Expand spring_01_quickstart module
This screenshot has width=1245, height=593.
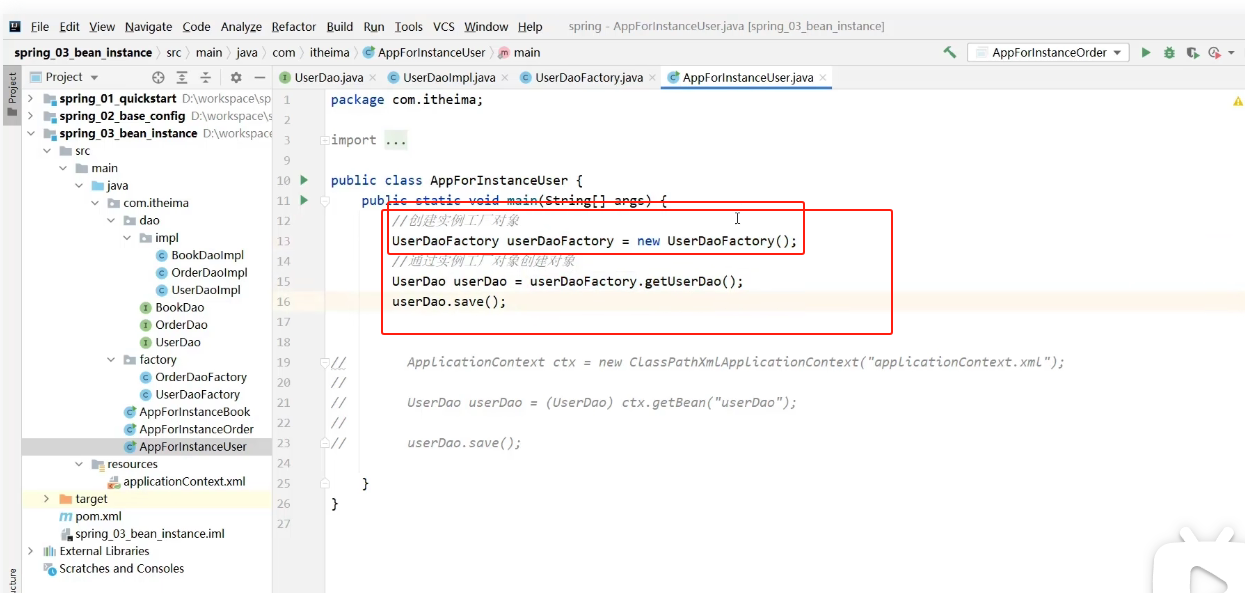pos(31,98)
